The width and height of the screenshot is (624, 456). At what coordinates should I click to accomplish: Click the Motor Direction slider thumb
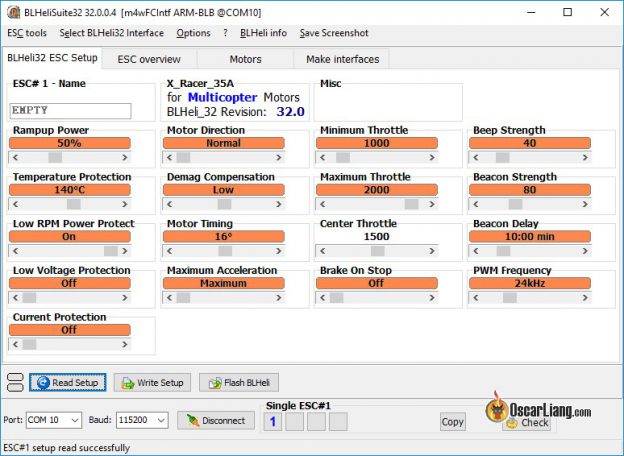183,158
